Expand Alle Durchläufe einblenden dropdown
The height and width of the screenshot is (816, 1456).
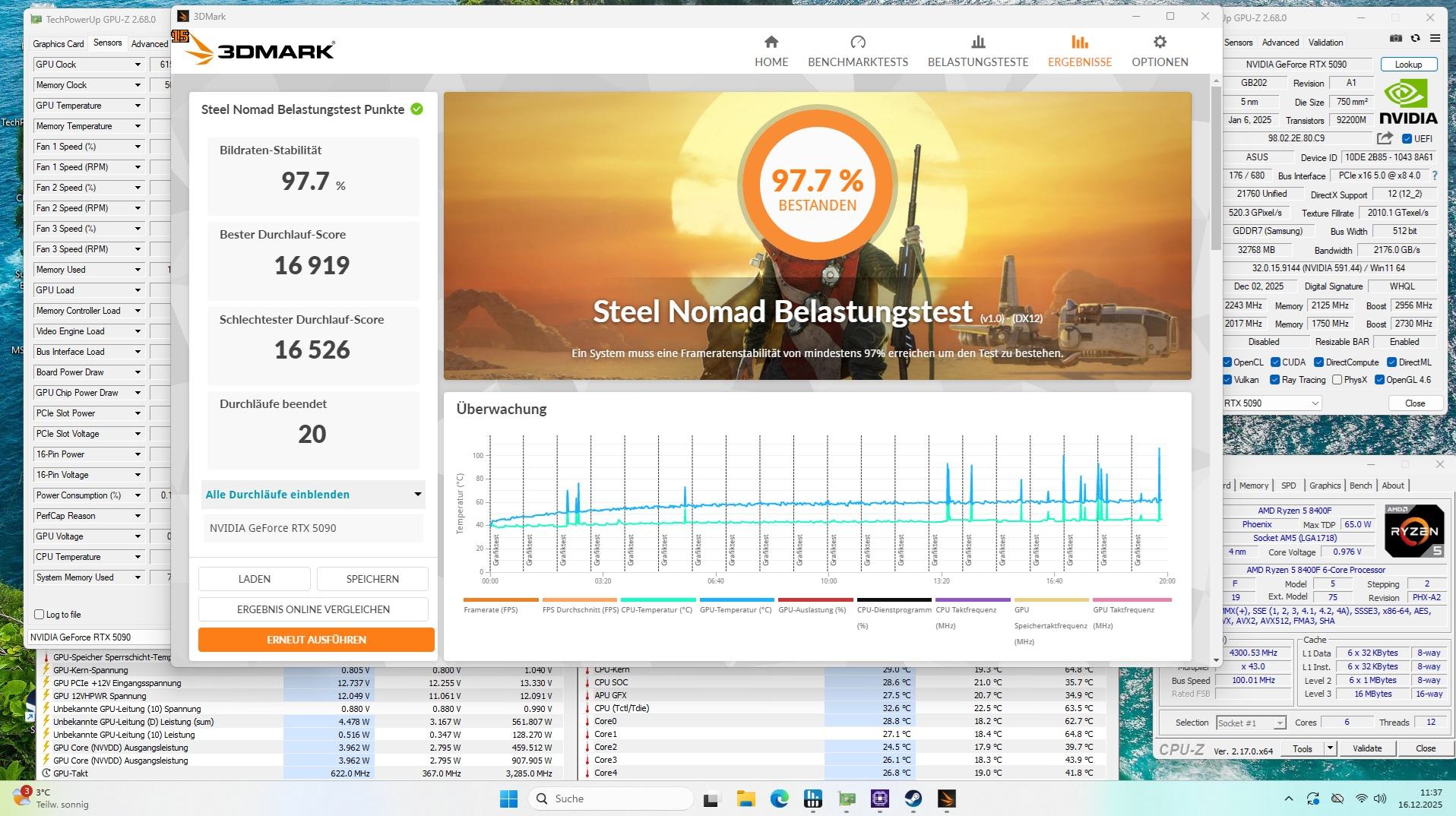point(313,495)
